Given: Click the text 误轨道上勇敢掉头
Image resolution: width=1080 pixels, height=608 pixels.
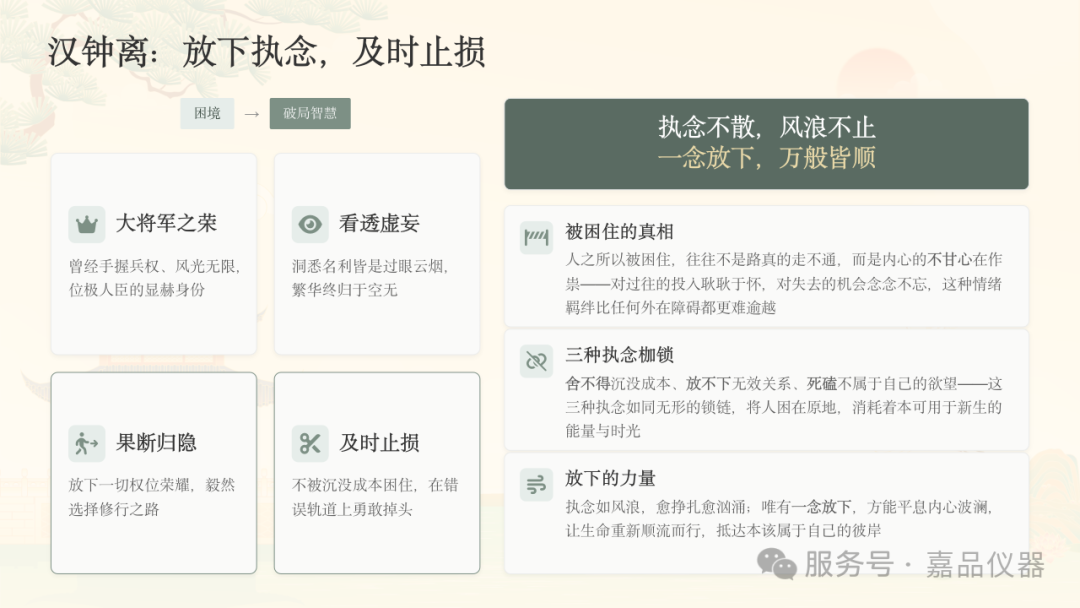Looking at the screenshot, I should pos(352,509).
